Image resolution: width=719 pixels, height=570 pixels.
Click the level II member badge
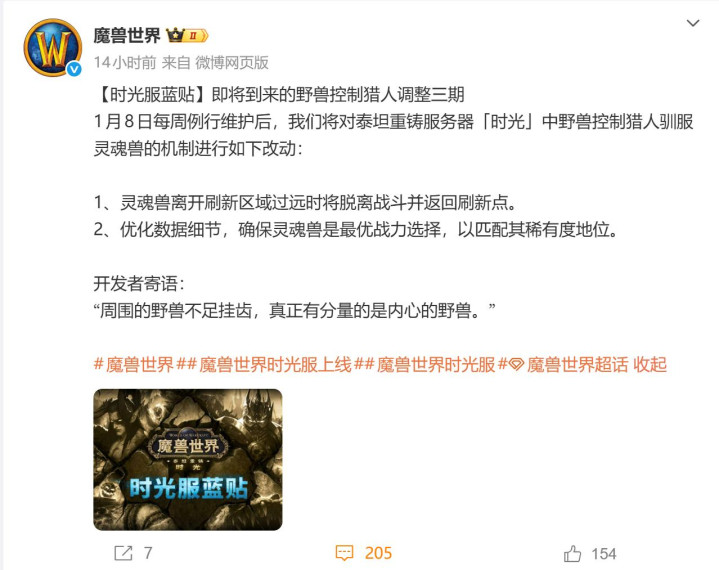[x=196, y=35]
